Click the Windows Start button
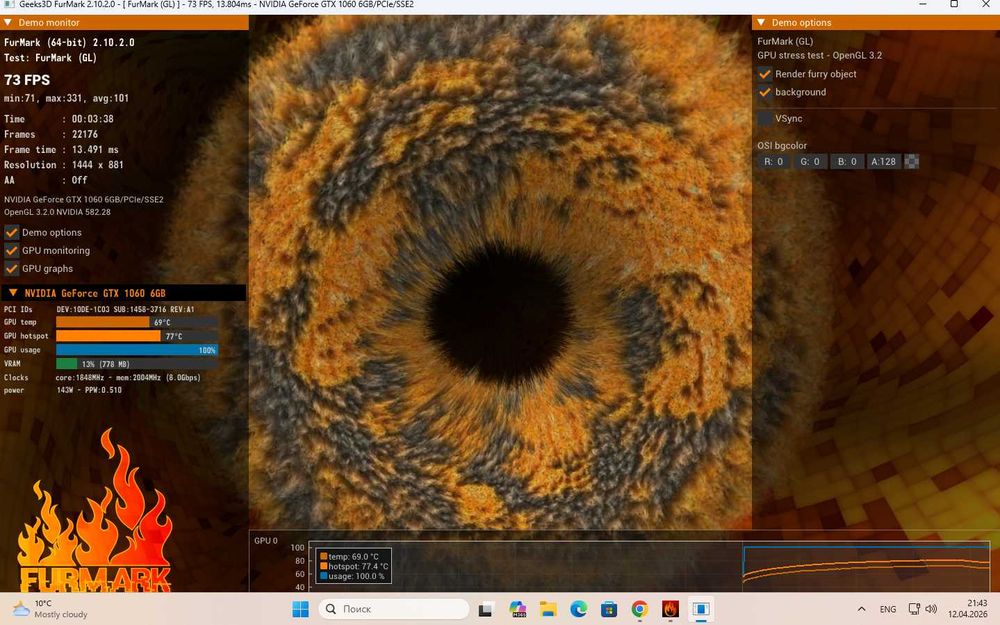The image size is (1000, 625). pos(300,608)
